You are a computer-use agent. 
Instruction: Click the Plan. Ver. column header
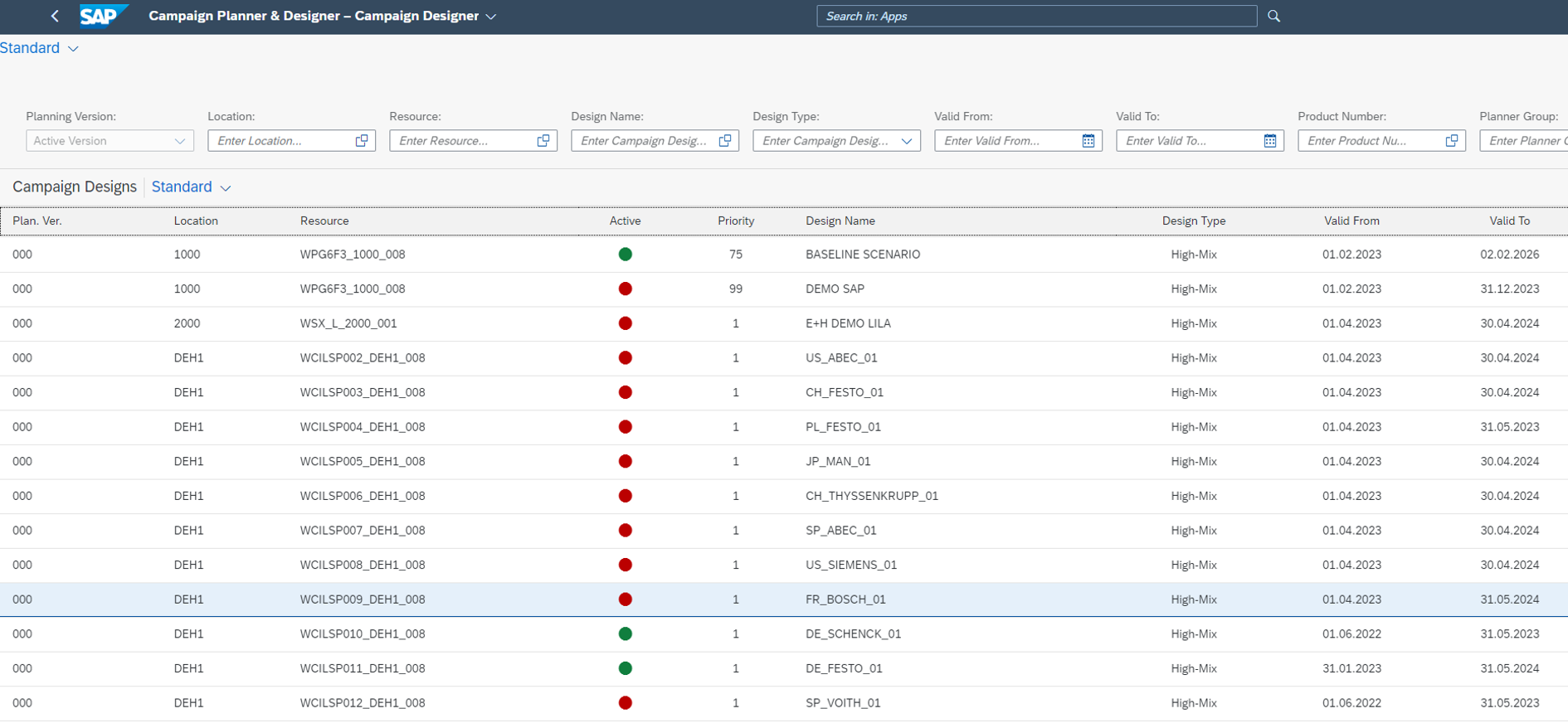point(37,221)
